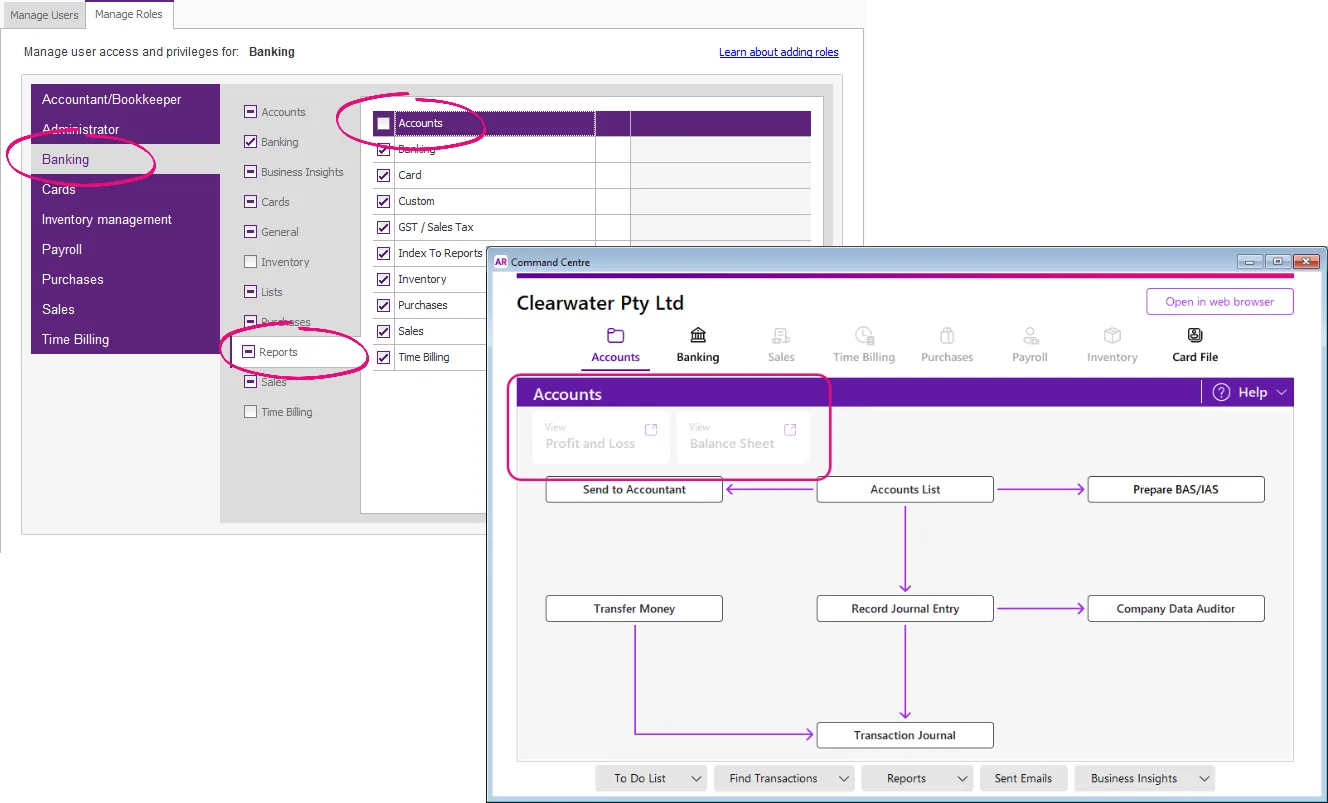Image resolution: width=1328 pixels, height=803 pixels.
Task: Toggle the Business Insights privilege checkbox
Action: click(x=250, y=172)
